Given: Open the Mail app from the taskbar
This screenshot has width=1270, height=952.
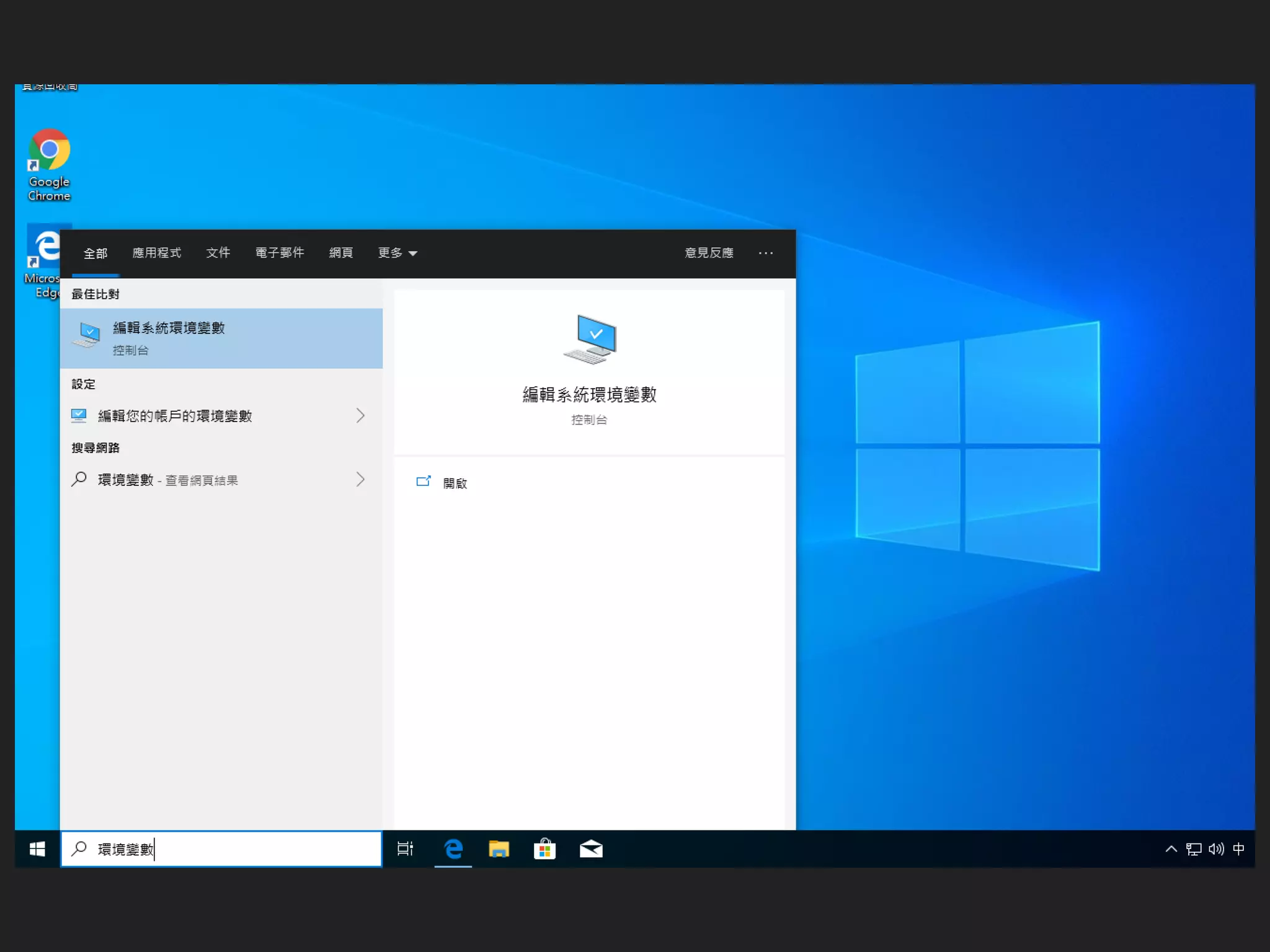Looking at the screenshot, I should [x=590, y=848].
